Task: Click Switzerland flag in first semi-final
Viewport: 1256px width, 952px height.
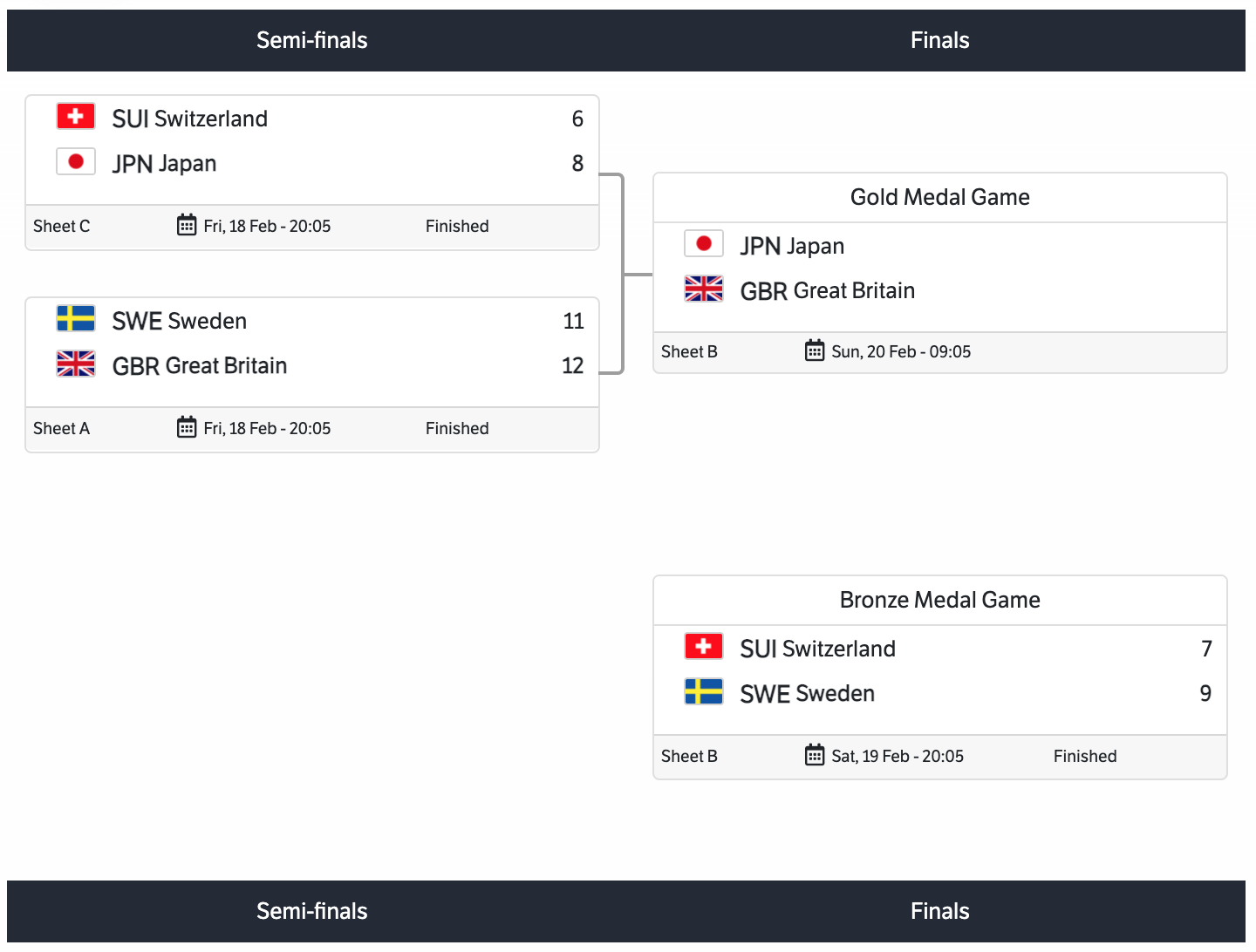Action: click(x=76, y=117)
